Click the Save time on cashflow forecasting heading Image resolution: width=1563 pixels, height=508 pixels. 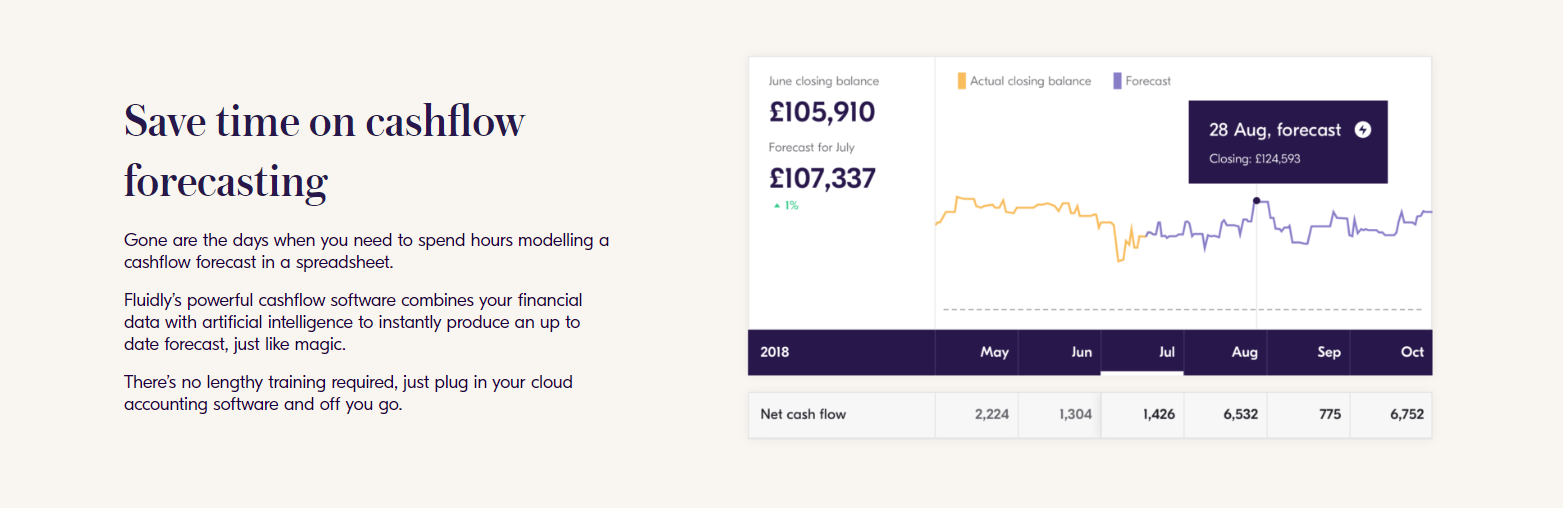[x=324, y=151]
